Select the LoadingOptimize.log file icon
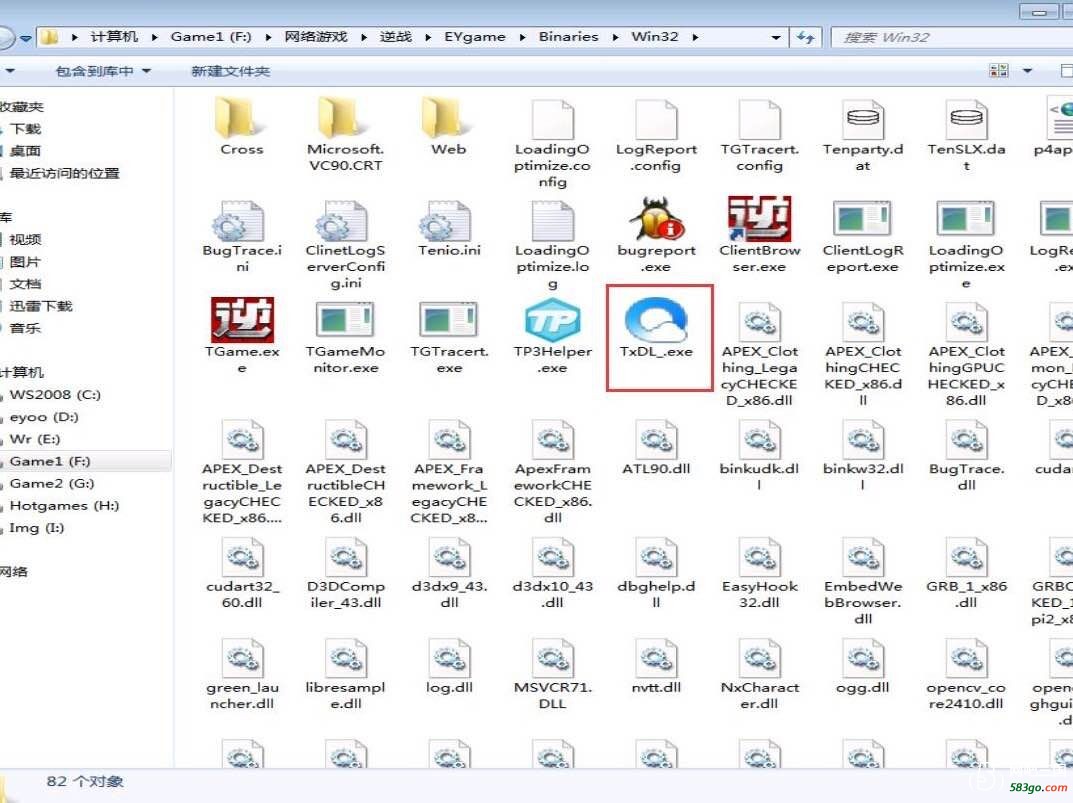Image resolution: width=1073 pixels, height=803 pixels. (552, 221)
